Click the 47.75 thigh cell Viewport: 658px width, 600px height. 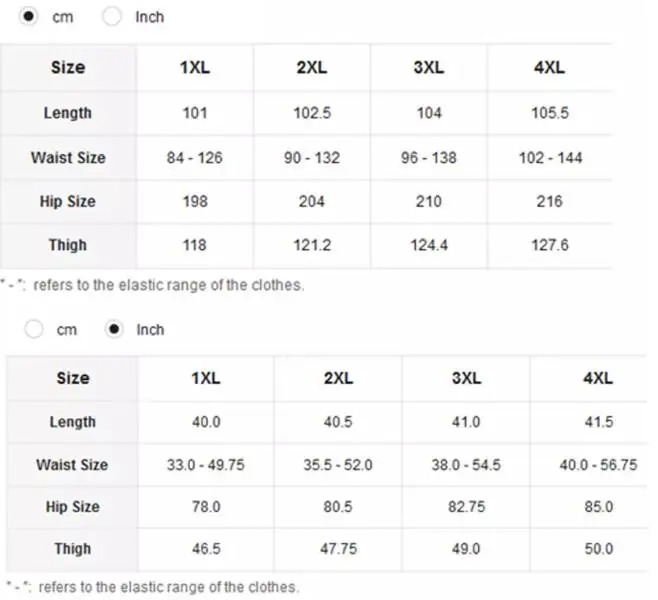point(338,549)
